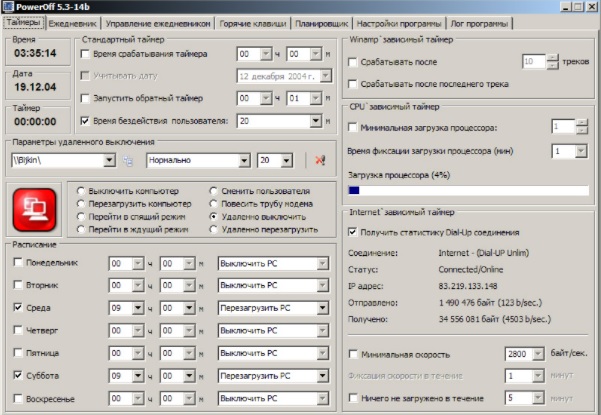Open Среда action dropdown Перезагрузить PC
Viewport: 601px width, 415px height.
coord(323,308)
